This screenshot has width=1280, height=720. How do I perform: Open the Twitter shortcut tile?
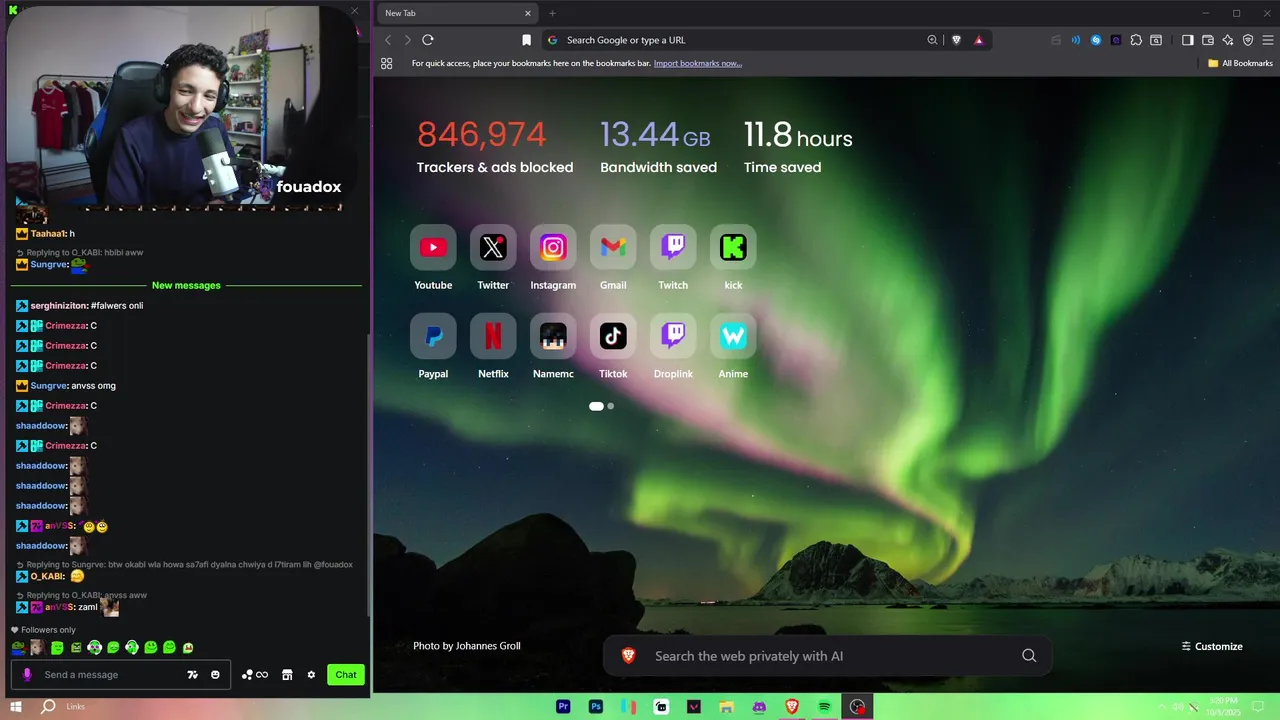pos(493,247)
